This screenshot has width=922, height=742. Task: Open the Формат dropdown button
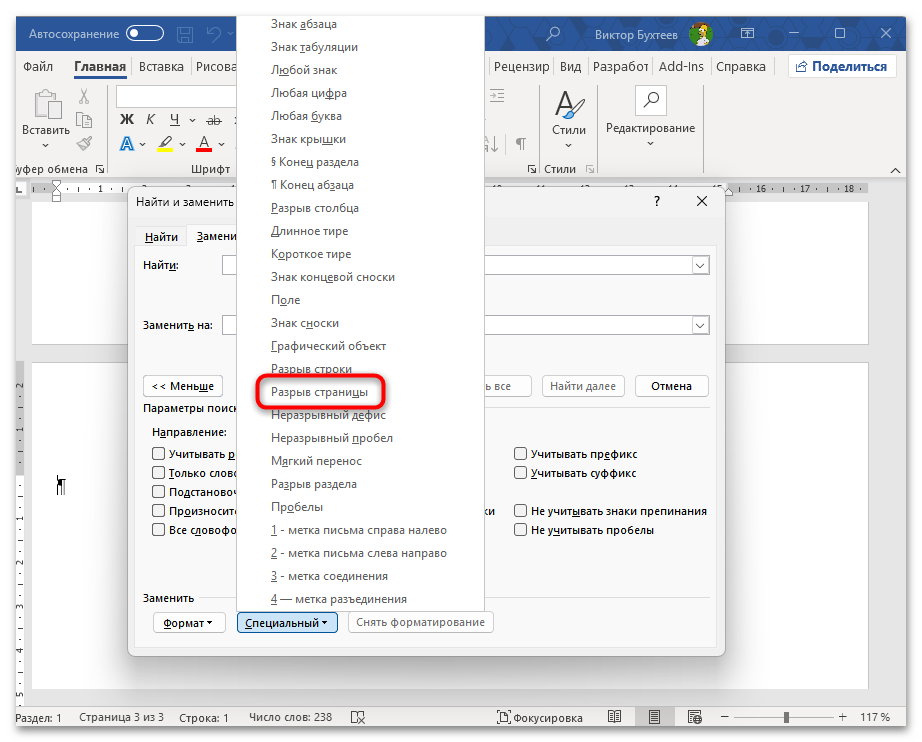pyautogui.click(x=189, y=623)
